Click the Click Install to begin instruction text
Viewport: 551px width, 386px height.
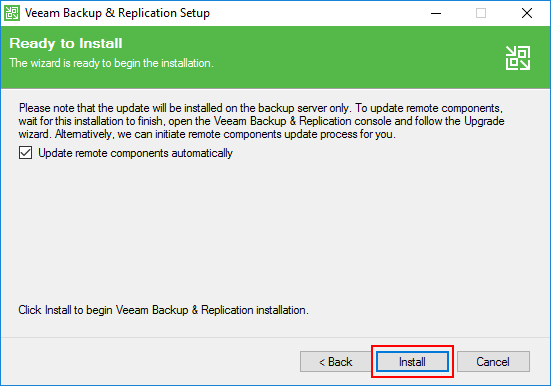tap(163, 310)
